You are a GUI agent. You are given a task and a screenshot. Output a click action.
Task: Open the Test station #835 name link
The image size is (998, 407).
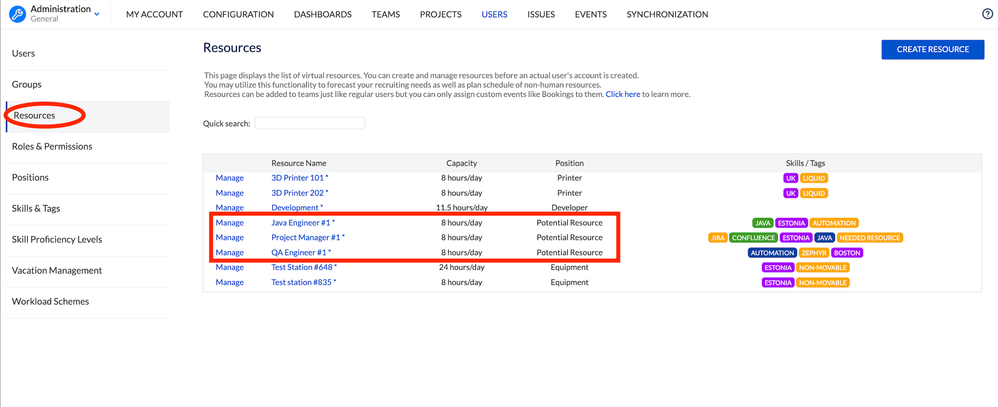(304, 282)
